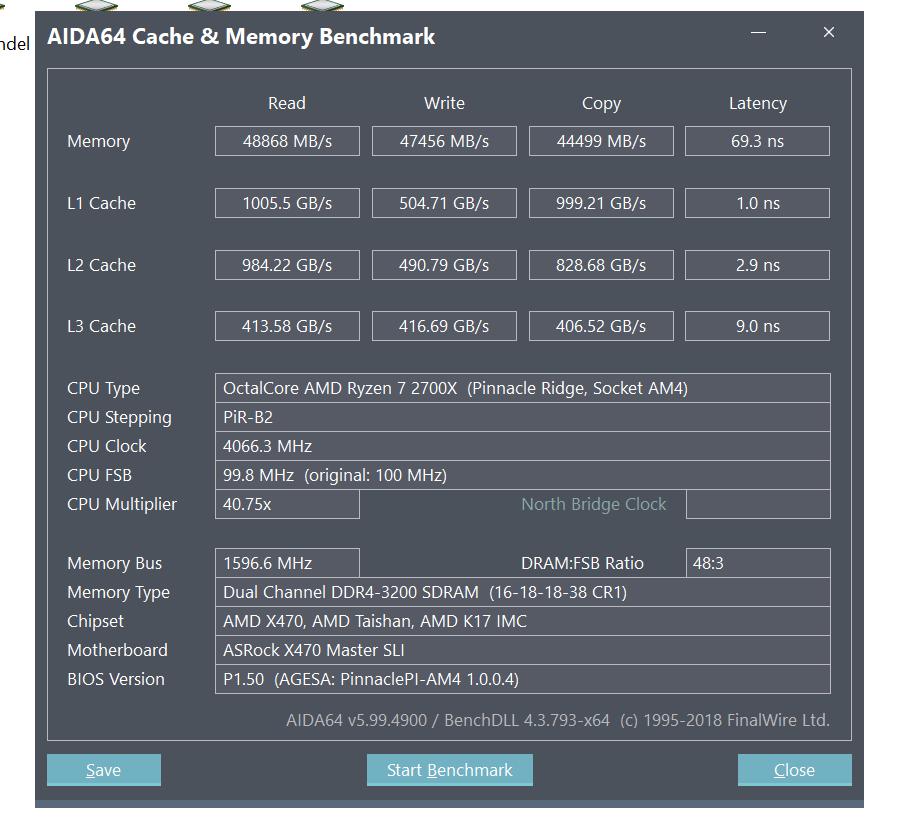Select the CPU Type field
This screenshot has width=907, height=818.
[x=522, y=388]
